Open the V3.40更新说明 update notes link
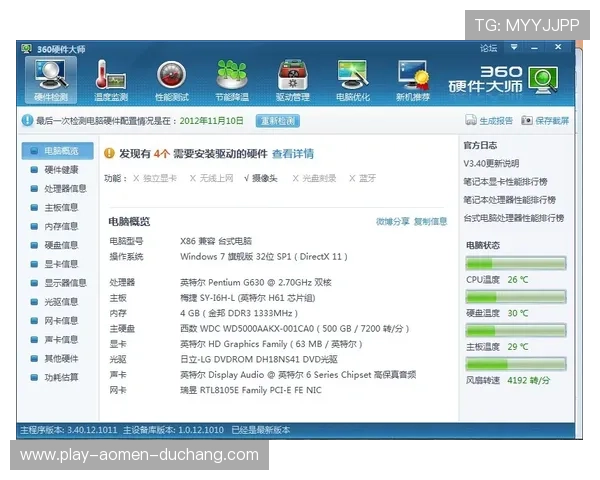The width and height of the screenshot is (600, 480). coord(491,163)
